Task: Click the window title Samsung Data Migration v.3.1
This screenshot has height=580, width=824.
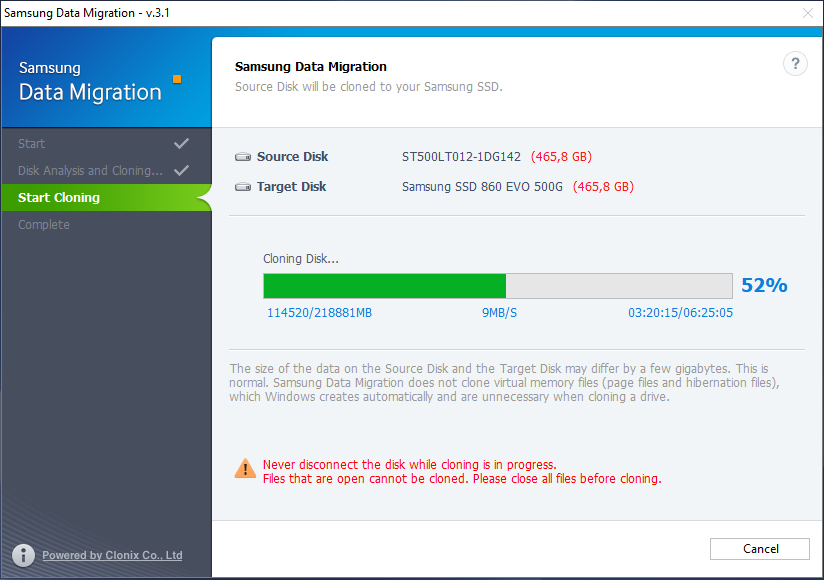Action: click(x=87, y=13)
